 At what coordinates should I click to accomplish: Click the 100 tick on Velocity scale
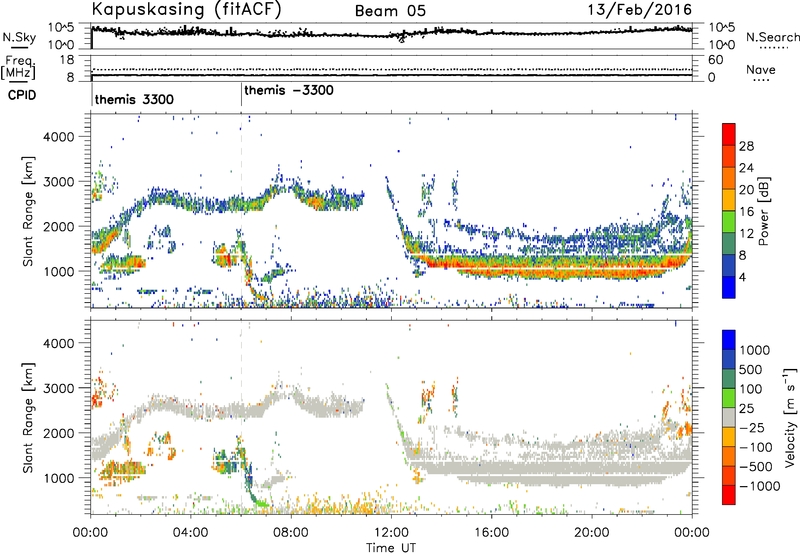point(750,389)
